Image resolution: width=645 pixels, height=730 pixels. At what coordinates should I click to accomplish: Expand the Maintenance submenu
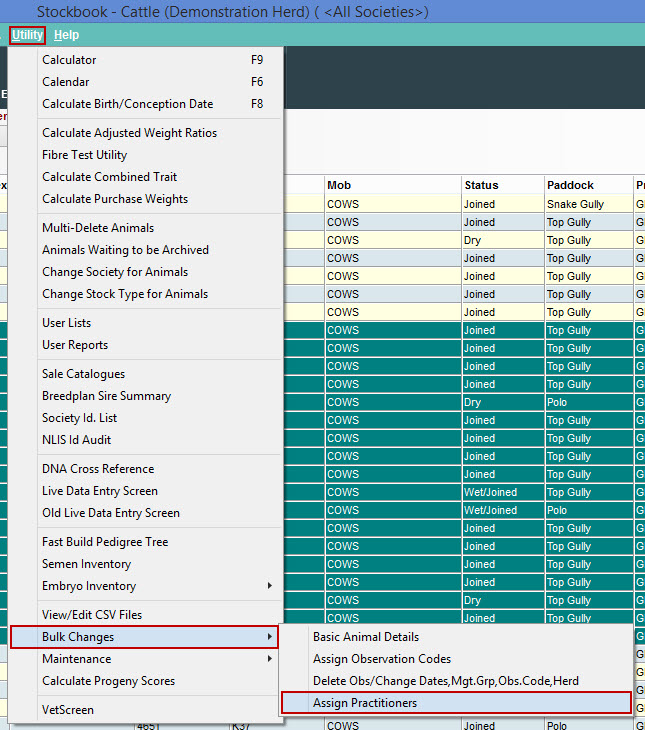click(145, 659)
